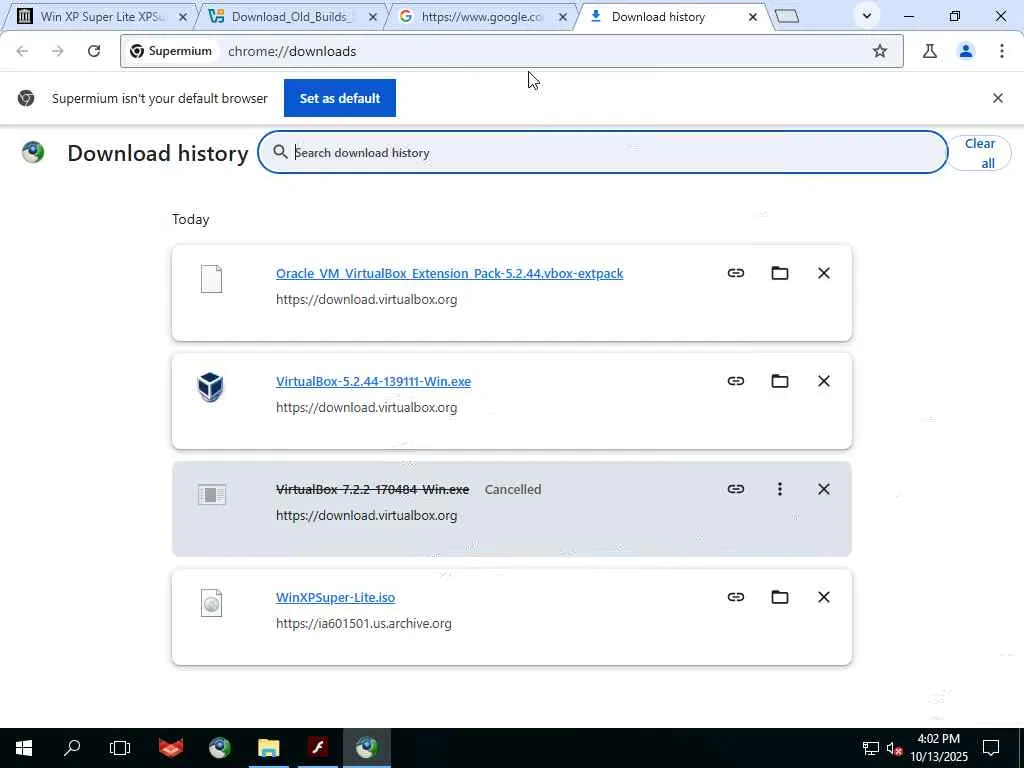This screenshot has width=1024, height=768.
Task: Open the Windows Start menu
Action: (x=24, y=748)
